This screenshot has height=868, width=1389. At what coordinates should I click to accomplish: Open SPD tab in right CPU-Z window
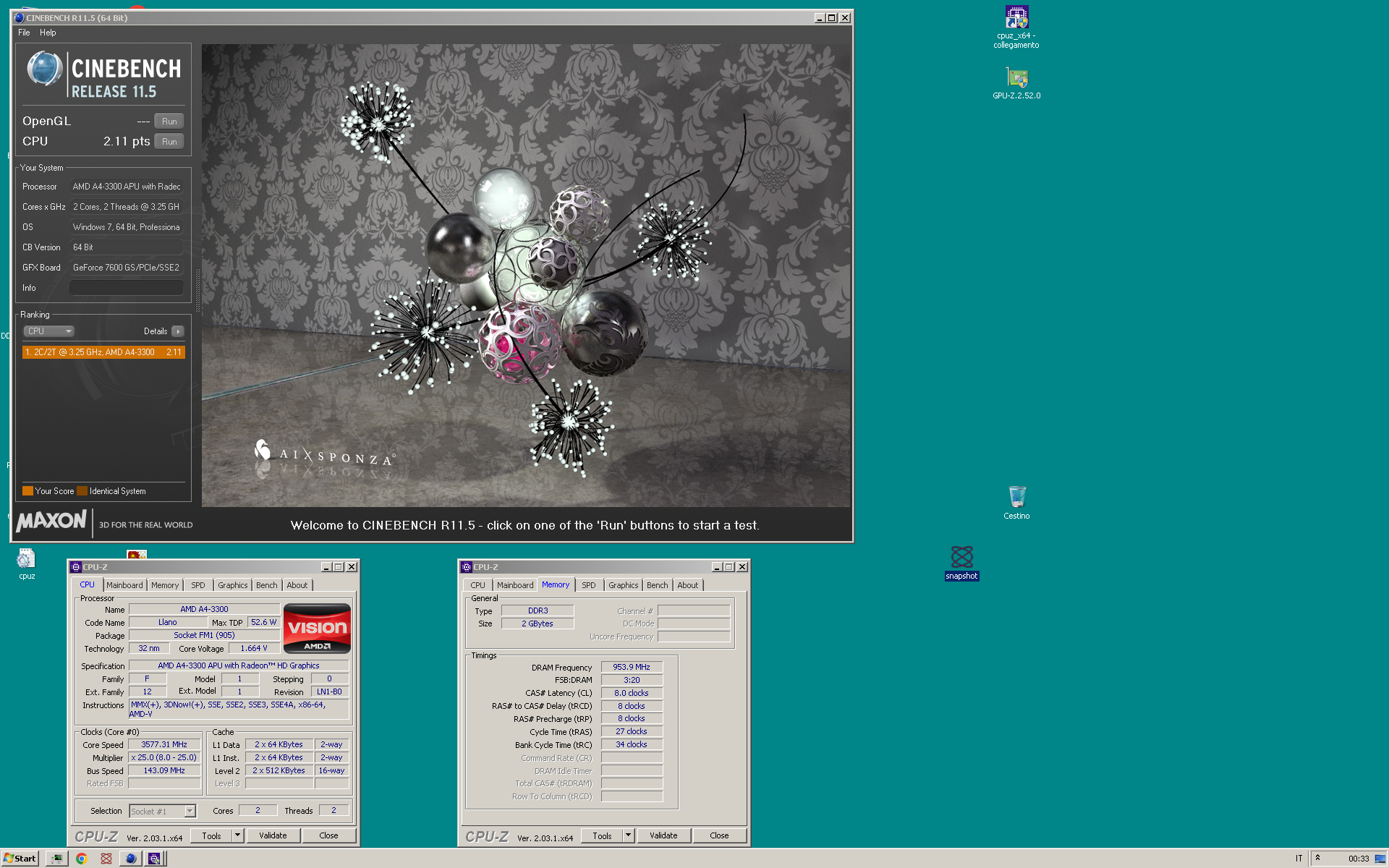589,585
